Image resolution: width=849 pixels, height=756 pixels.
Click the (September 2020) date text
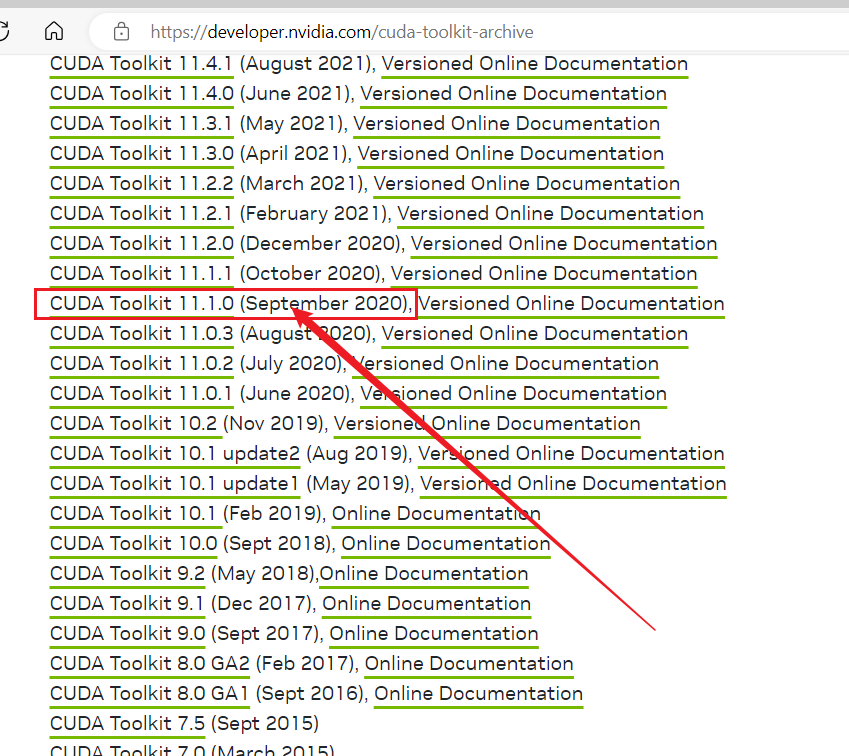[324, 303]
